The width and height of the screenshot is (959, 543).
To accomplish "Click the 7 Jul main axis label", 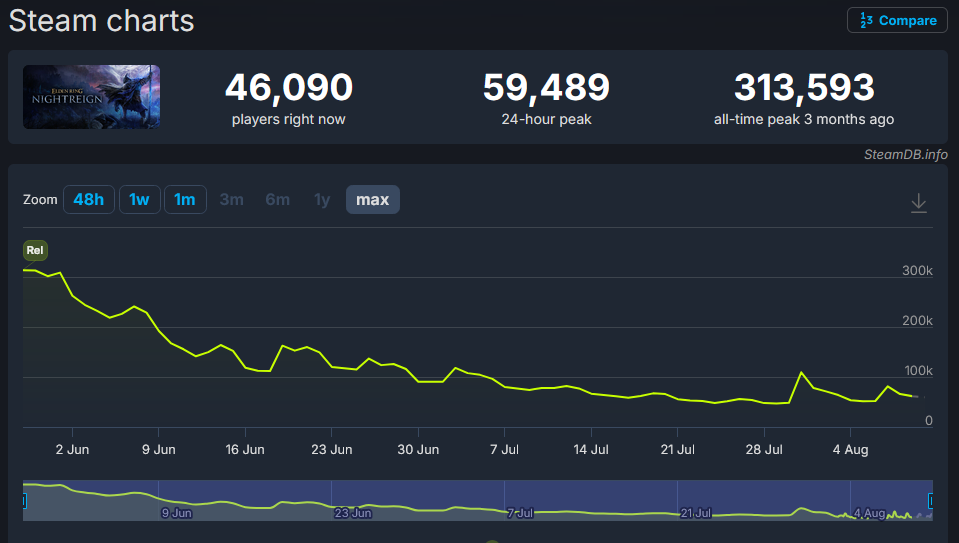I will (504, 449).
